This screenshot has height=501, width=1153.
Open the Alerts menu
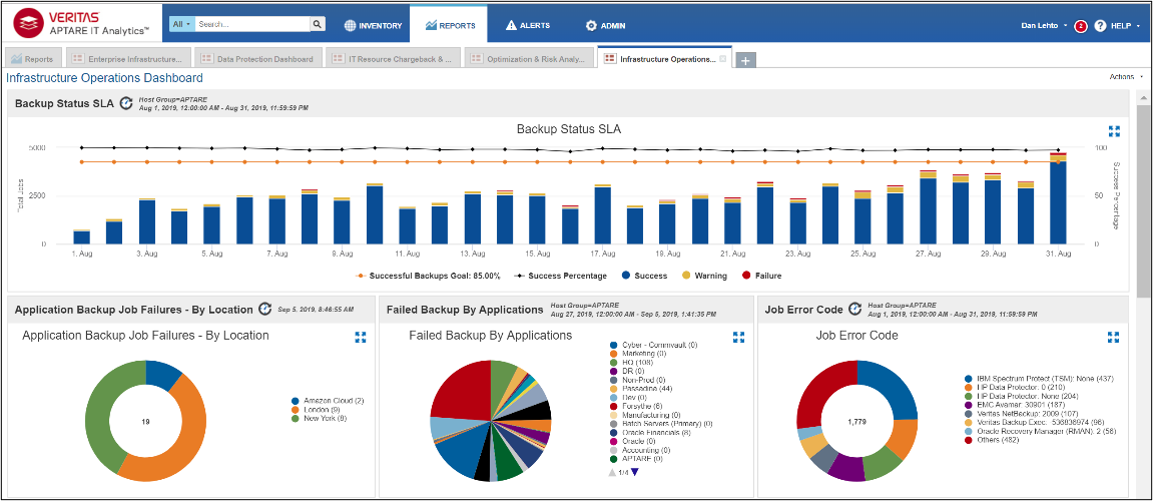(x=528, y=26)
